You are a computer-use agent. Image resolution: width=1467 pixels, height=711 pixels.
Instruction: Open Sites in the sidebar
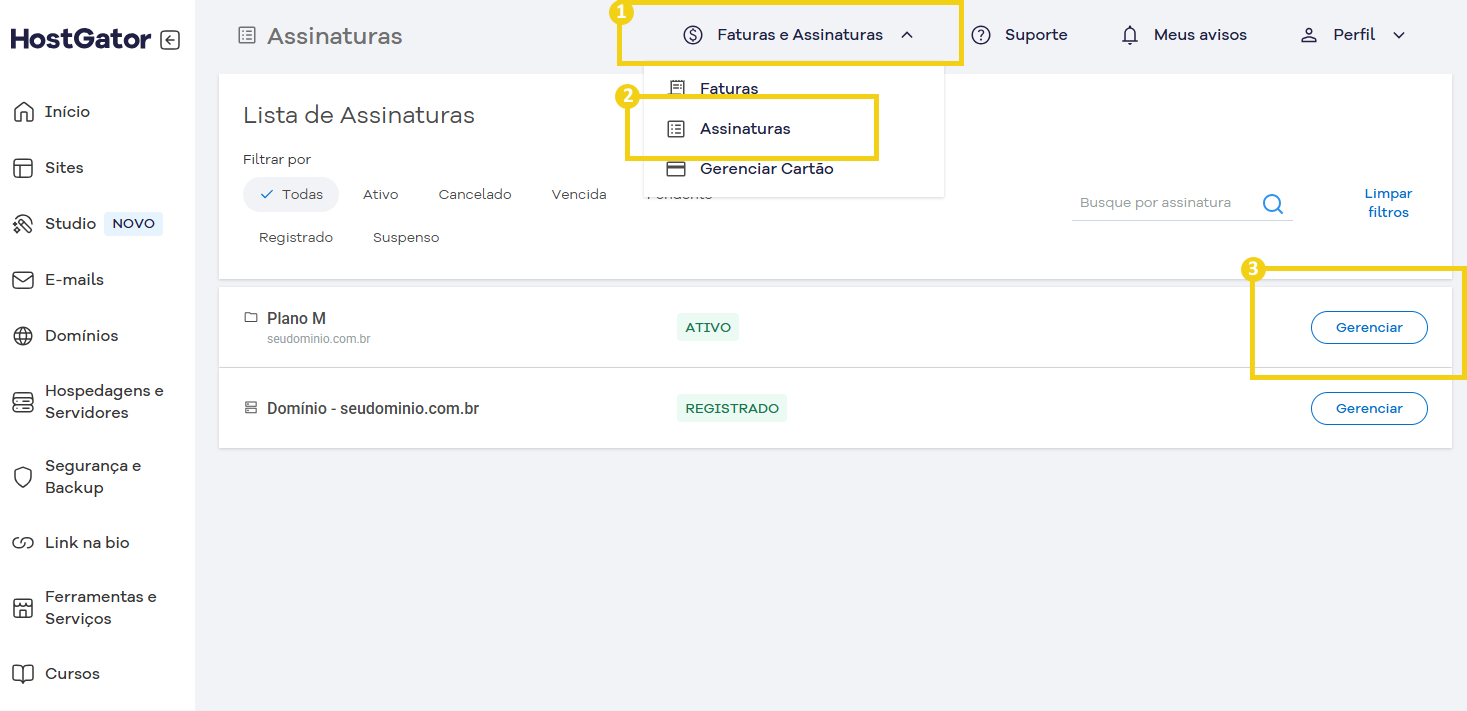[x=64, y=168]
